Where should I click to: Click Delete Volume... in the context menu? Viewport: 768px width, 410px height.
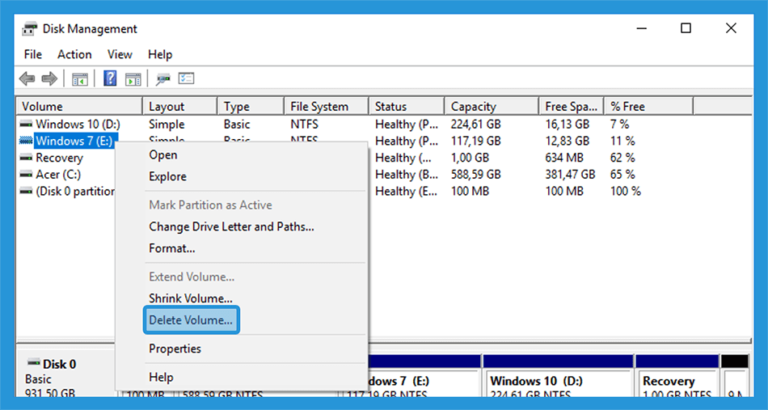pos(191,320)
